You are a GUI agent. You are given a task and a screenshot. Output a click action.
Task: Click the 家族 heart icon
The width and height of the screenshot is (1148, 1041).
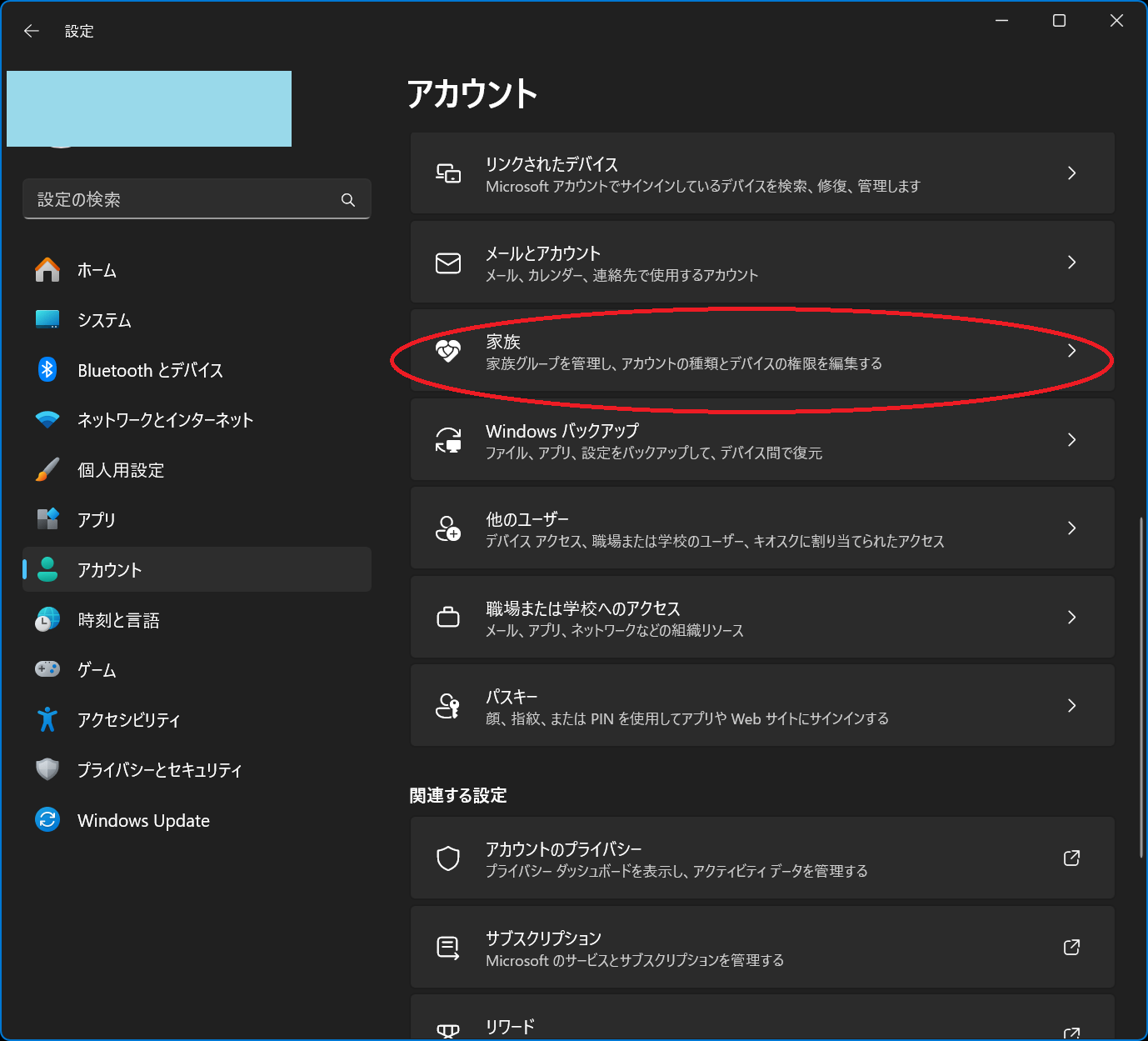coord(448,351)
